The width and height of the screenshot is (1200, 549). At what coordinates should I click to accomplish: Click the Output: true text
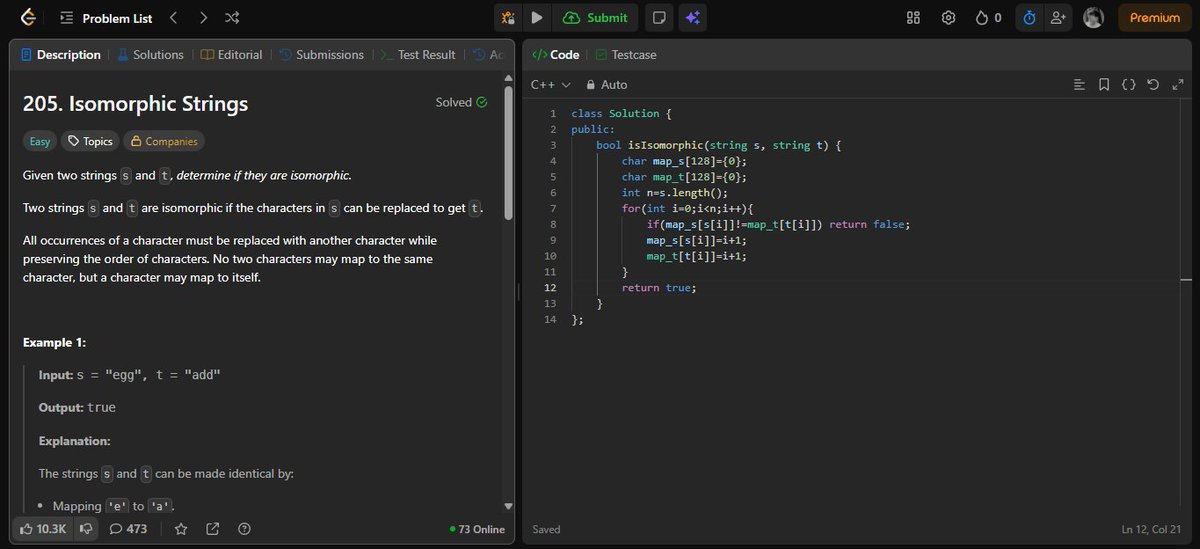click(77, 408)
